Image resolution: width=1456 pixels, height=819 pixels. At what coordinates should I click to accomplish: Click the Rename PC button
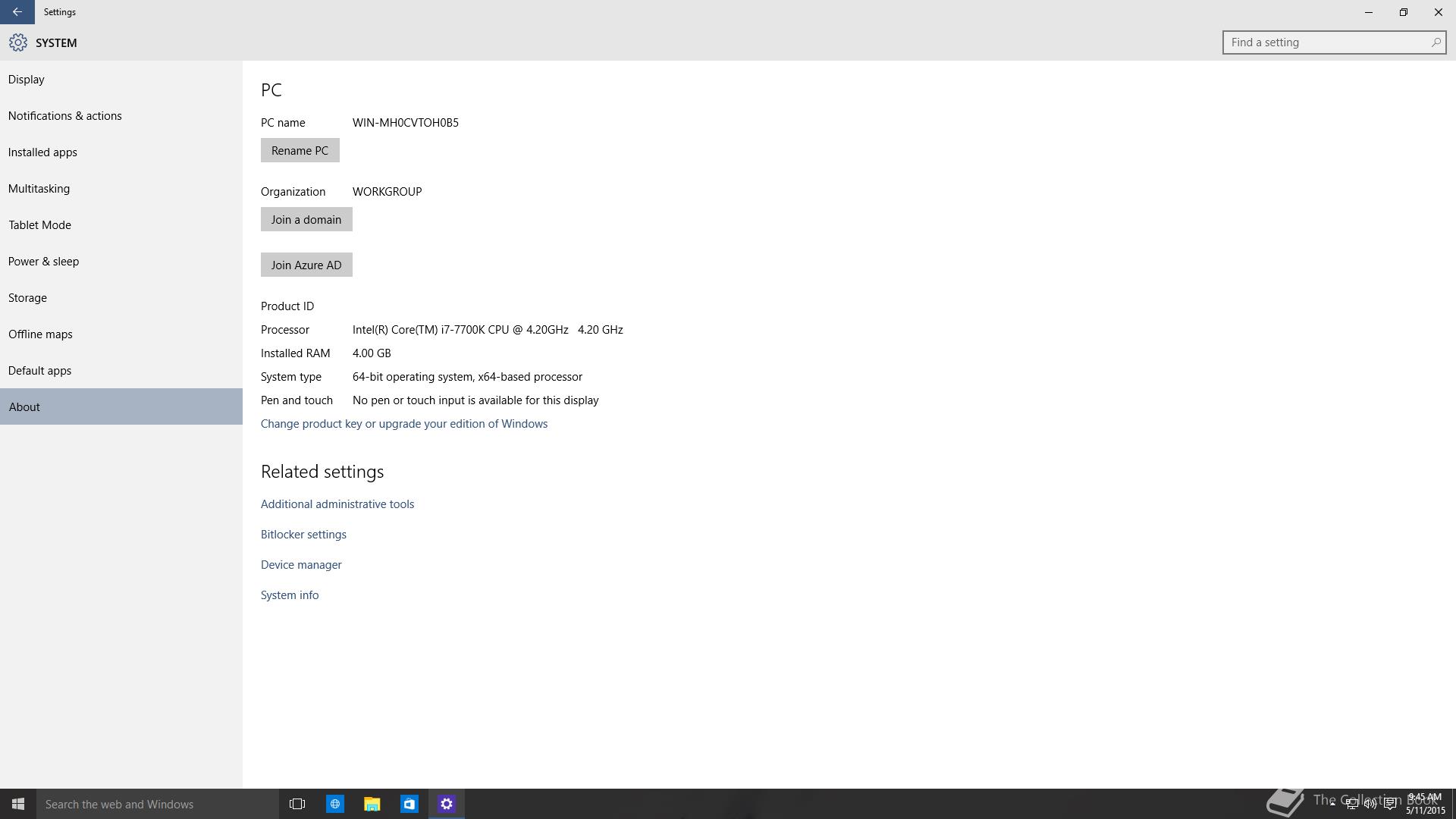pyautogui.click(x=300, y=150)
